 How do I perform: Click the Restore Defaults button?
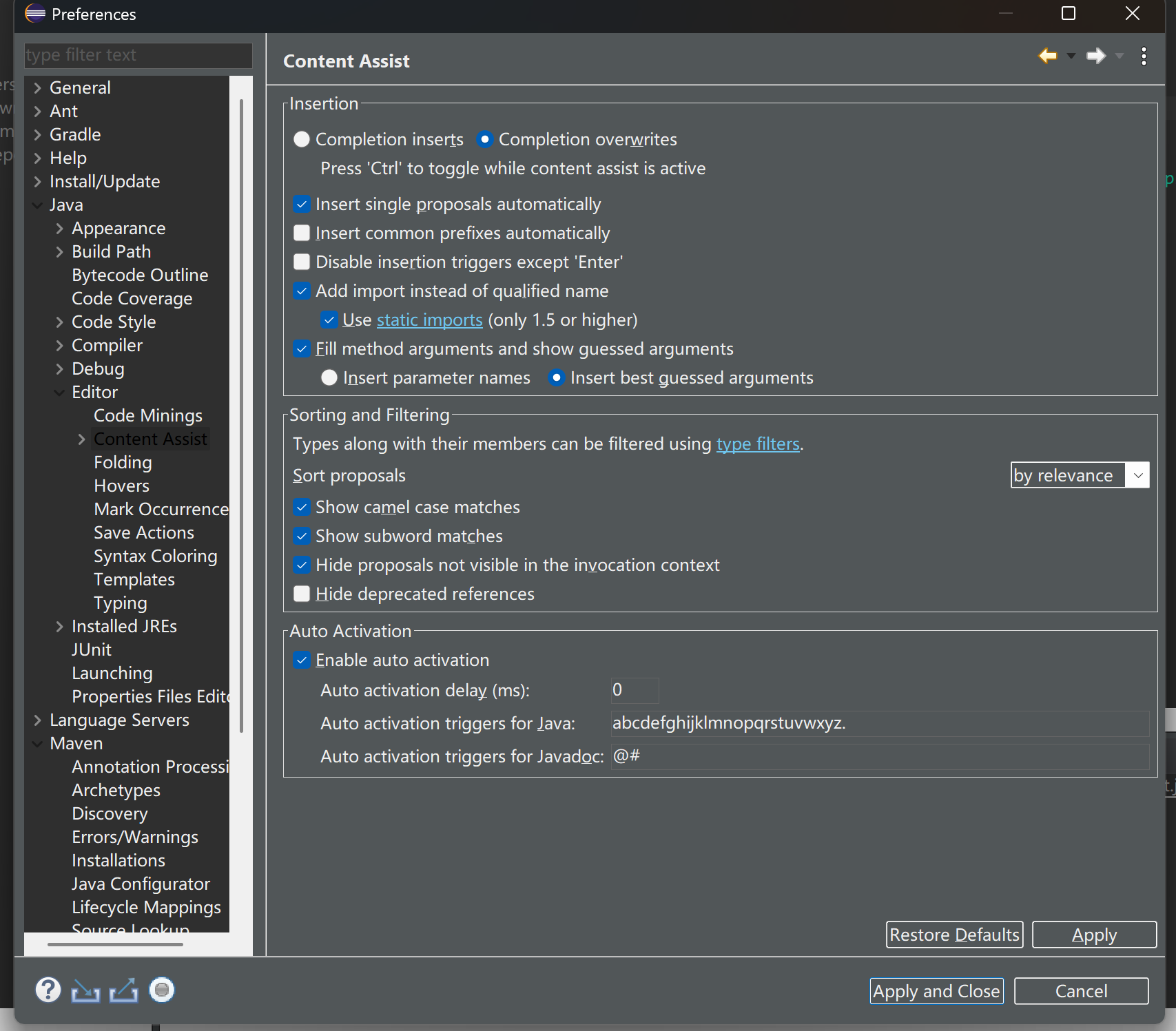pos(954,935)
